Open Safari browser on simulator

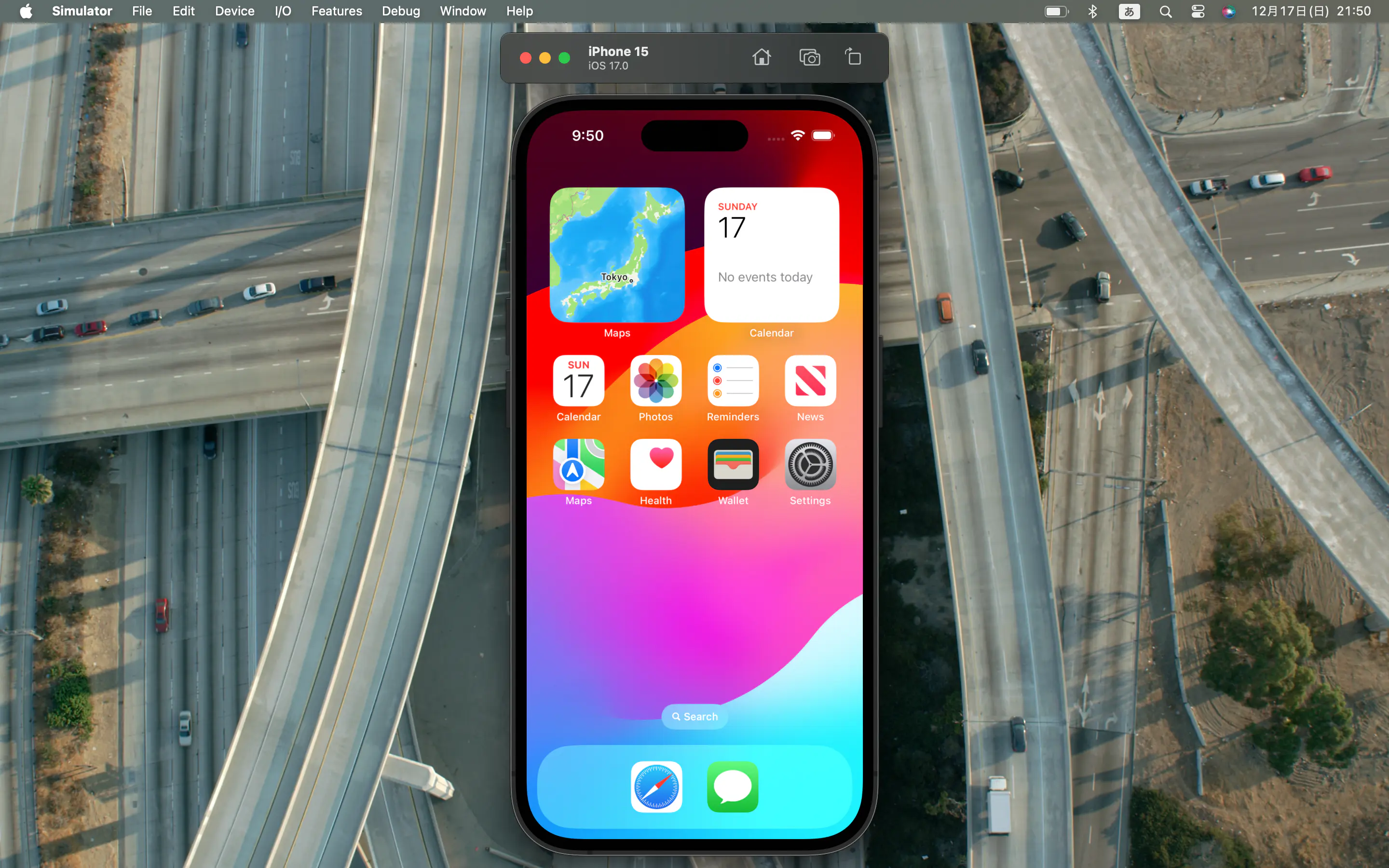pos(656,787)
